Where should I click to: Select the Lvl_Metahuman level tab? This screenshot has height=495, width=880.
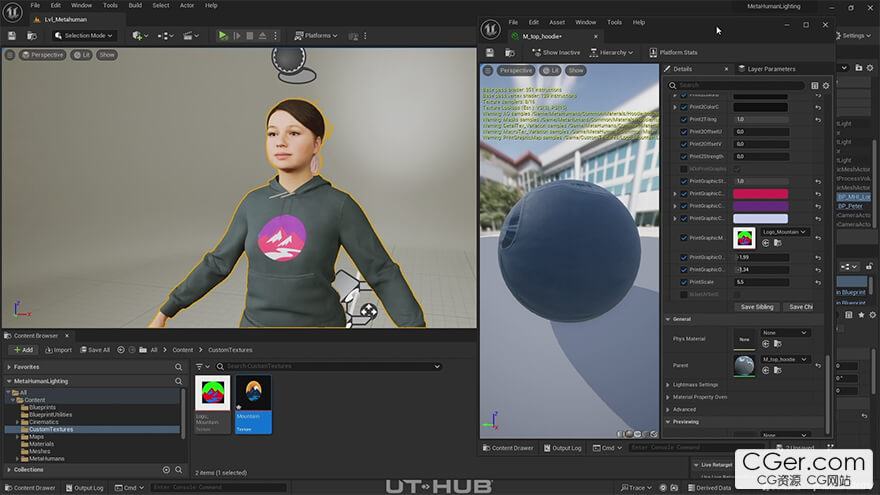66,20
